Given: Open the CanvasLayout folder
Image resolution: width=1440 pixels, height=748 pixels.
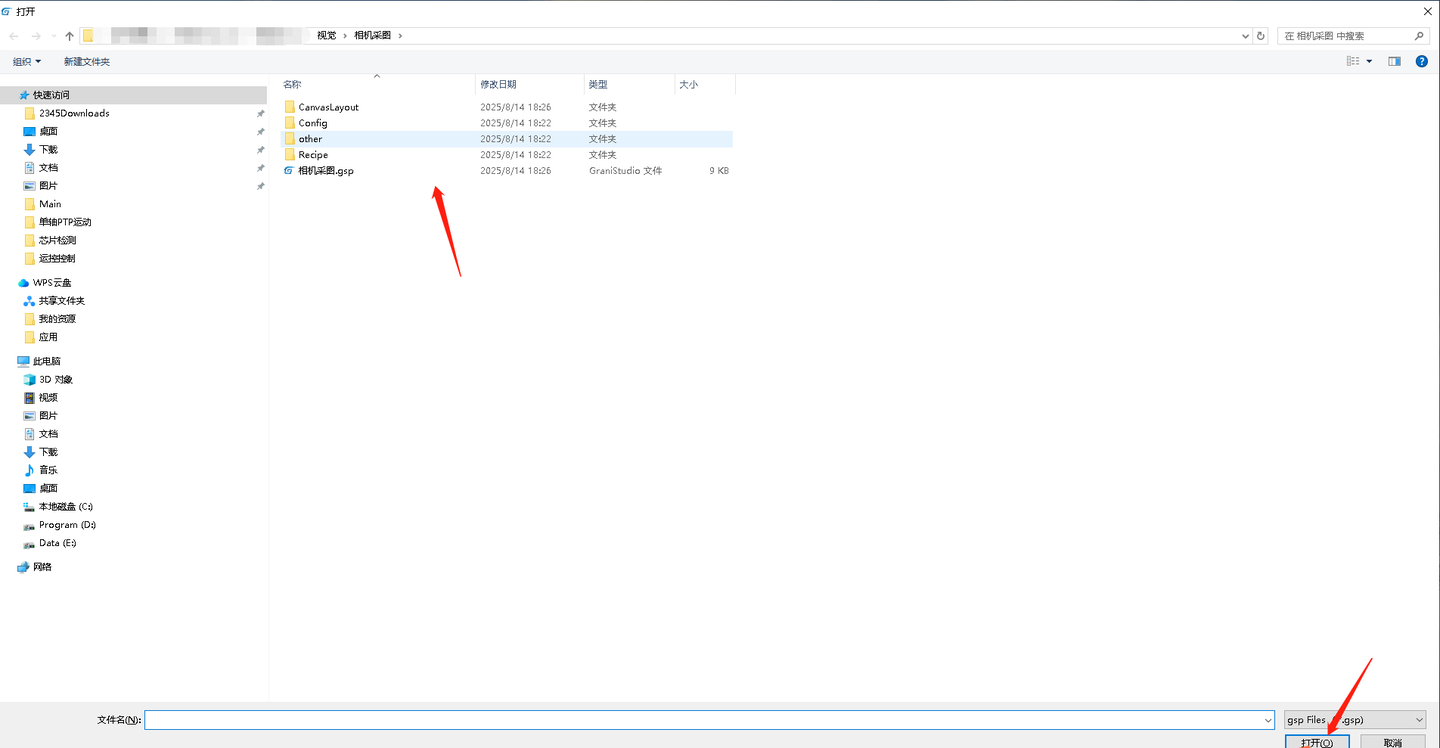Looking at the screenshot, I should pos(328,107).
